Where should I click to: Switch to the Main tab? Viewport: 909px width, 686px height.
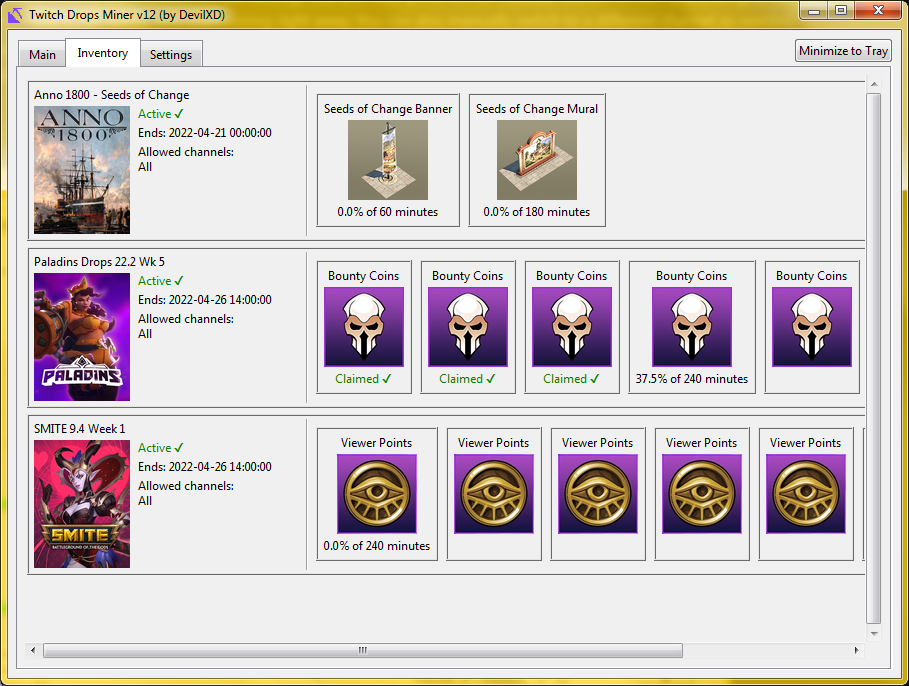(x=41, y=54)
